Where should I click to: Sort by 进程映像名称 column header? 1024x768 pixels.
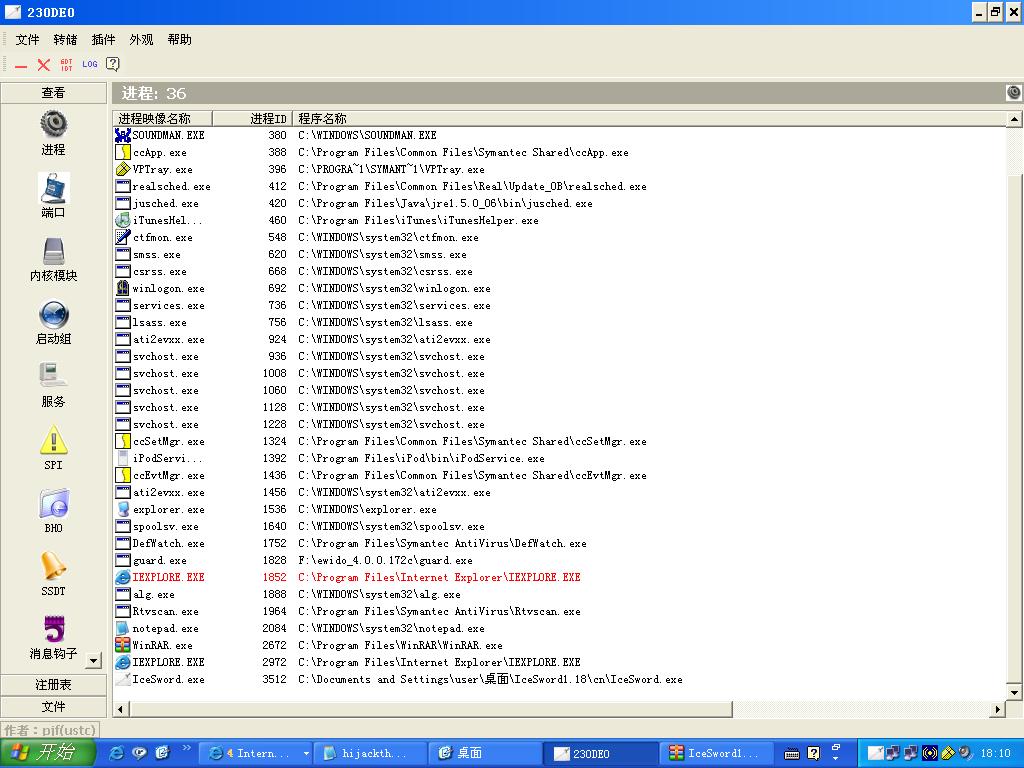tap(162, 118)
